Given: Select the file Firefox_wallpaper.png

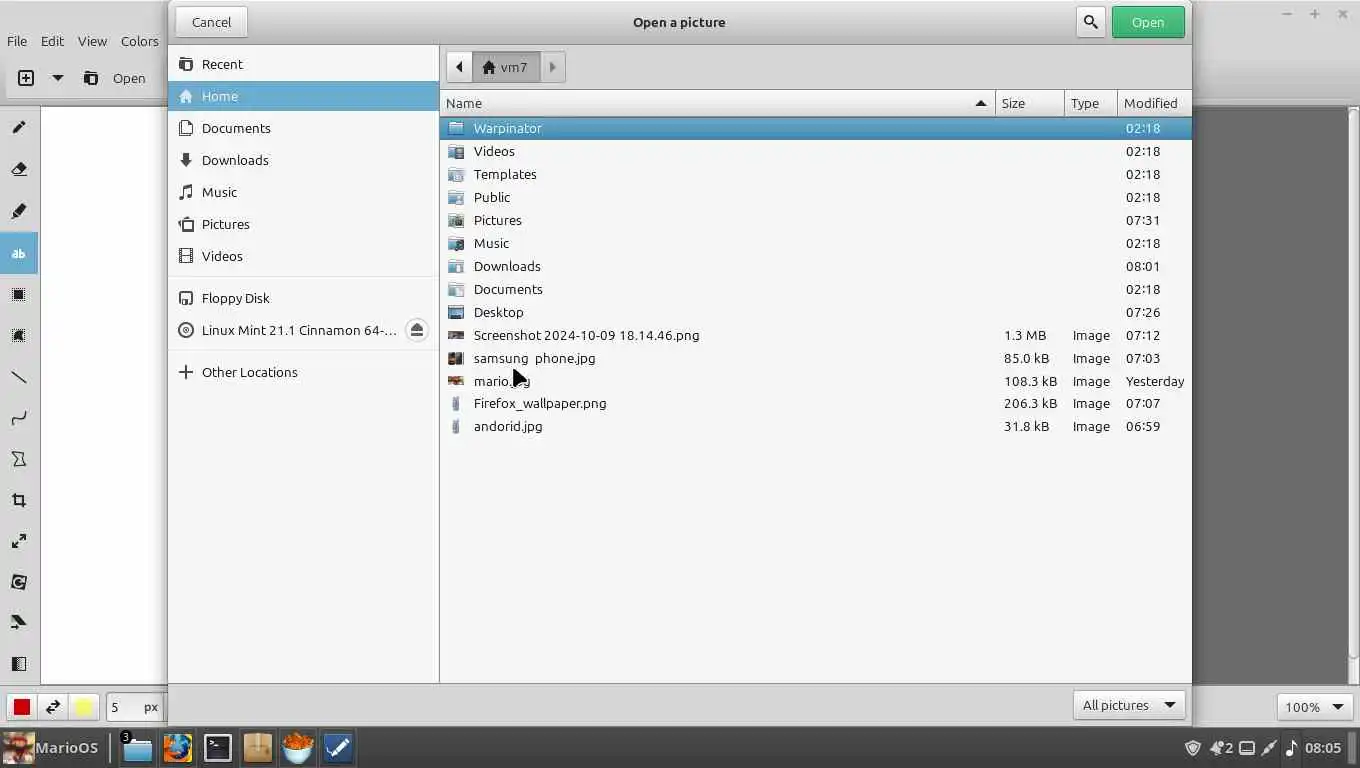Looking at the screenshot, I should coord(816,403).
